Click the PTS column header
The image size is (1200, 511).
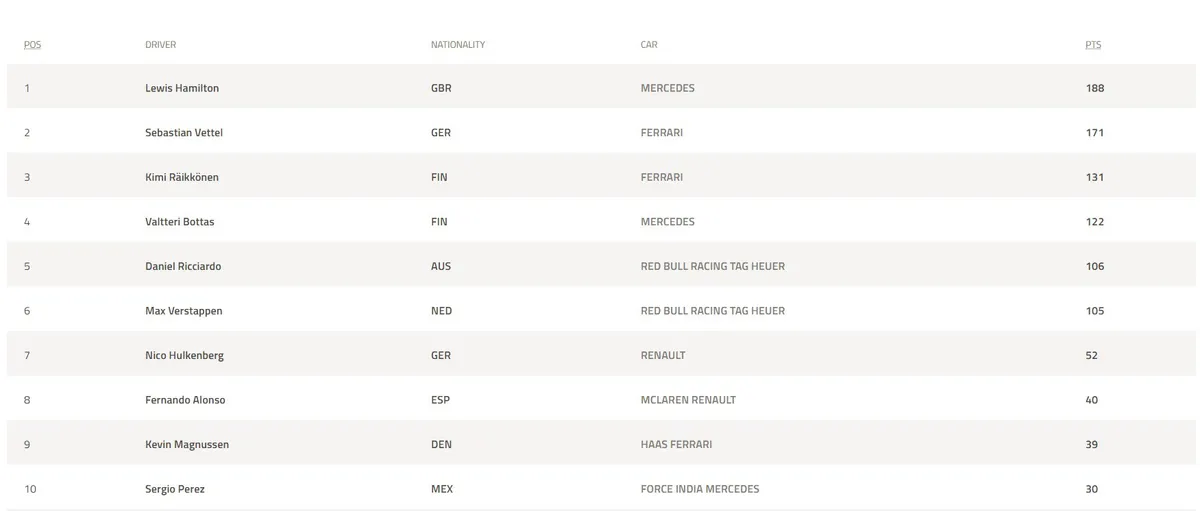tap(1093, 45)
